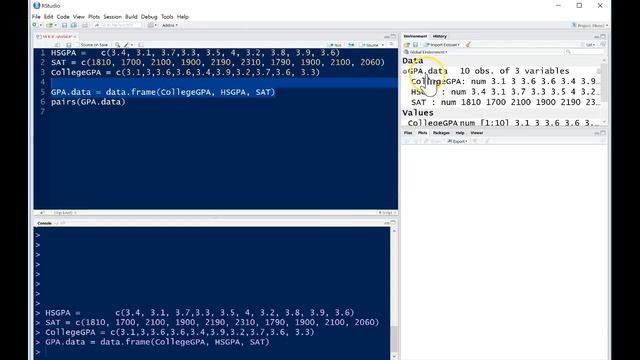This screenshot has width=640, height=360.
Task: Switch to the Packages tab
Action: (441, 133)
